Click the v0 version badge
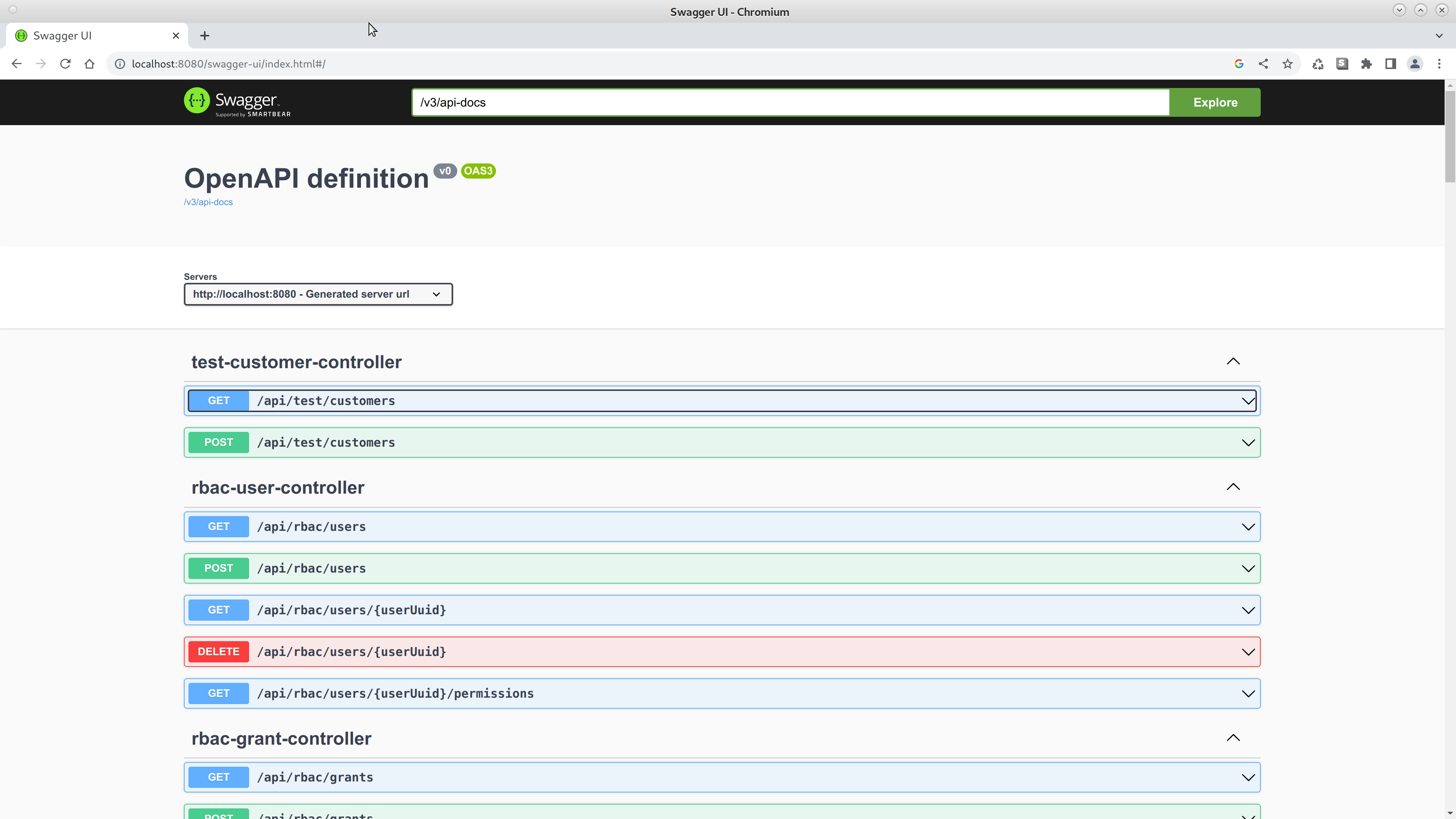Viewport: 1456px width, 819px height. click(445, 171)
